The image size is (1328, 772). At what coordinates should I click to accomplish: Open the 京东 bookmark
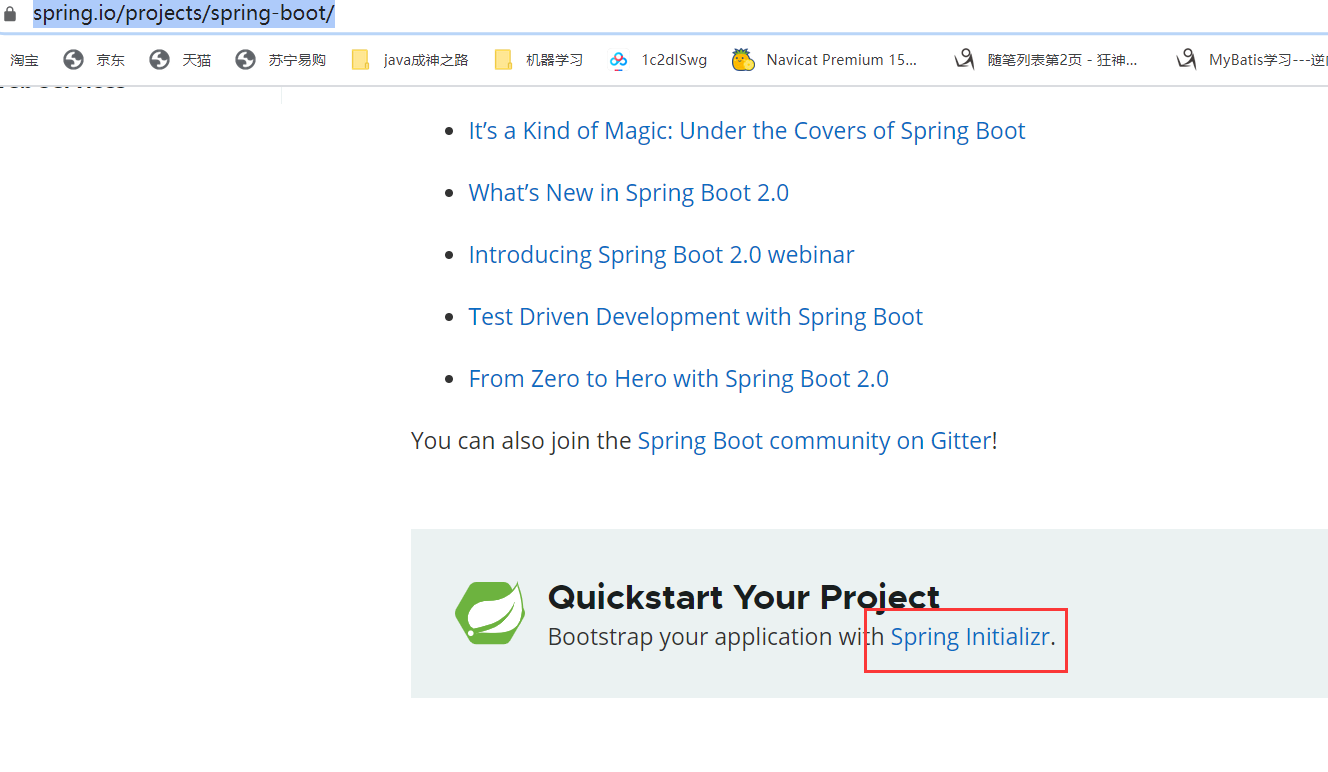[x=110, y=60]
